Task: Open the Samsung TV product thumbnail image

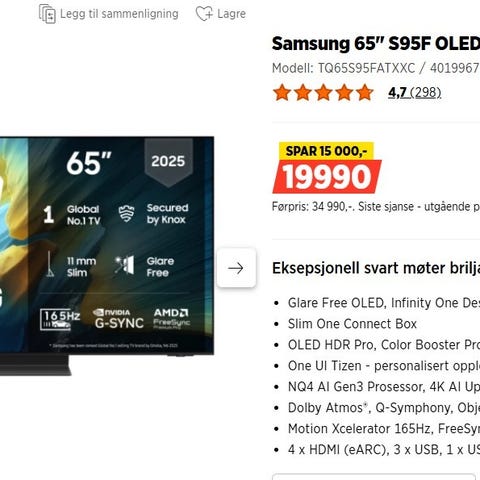Action: click(107, 255)
